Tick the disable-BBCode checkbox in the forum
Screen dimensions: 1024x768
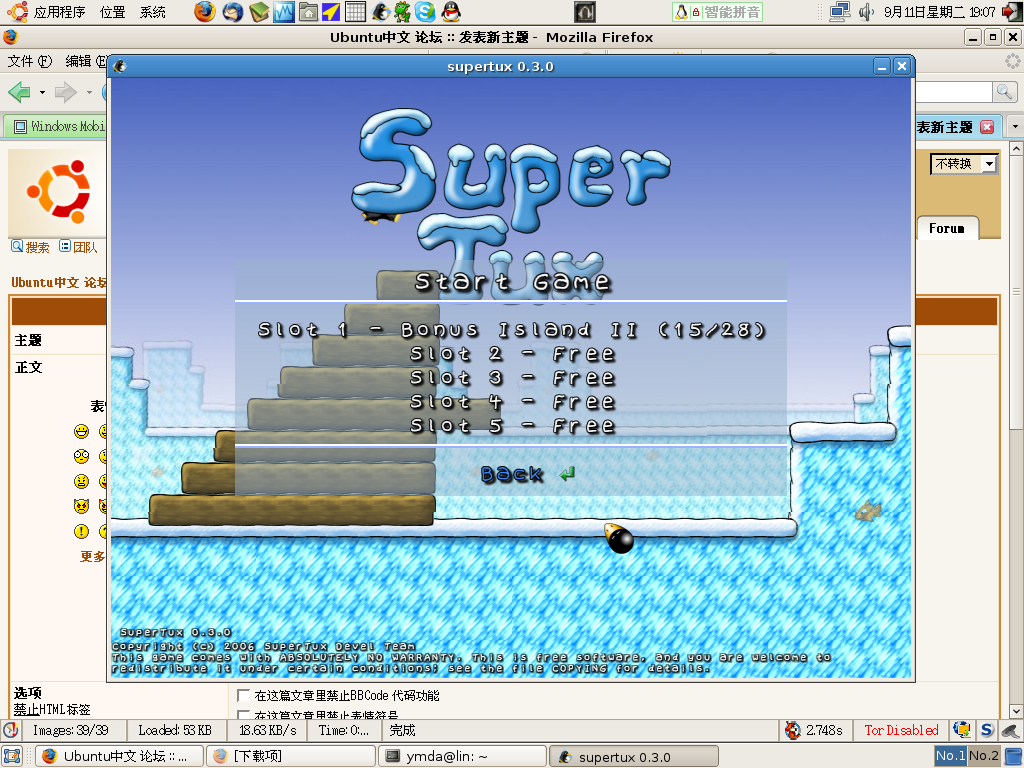click(243, 695)
